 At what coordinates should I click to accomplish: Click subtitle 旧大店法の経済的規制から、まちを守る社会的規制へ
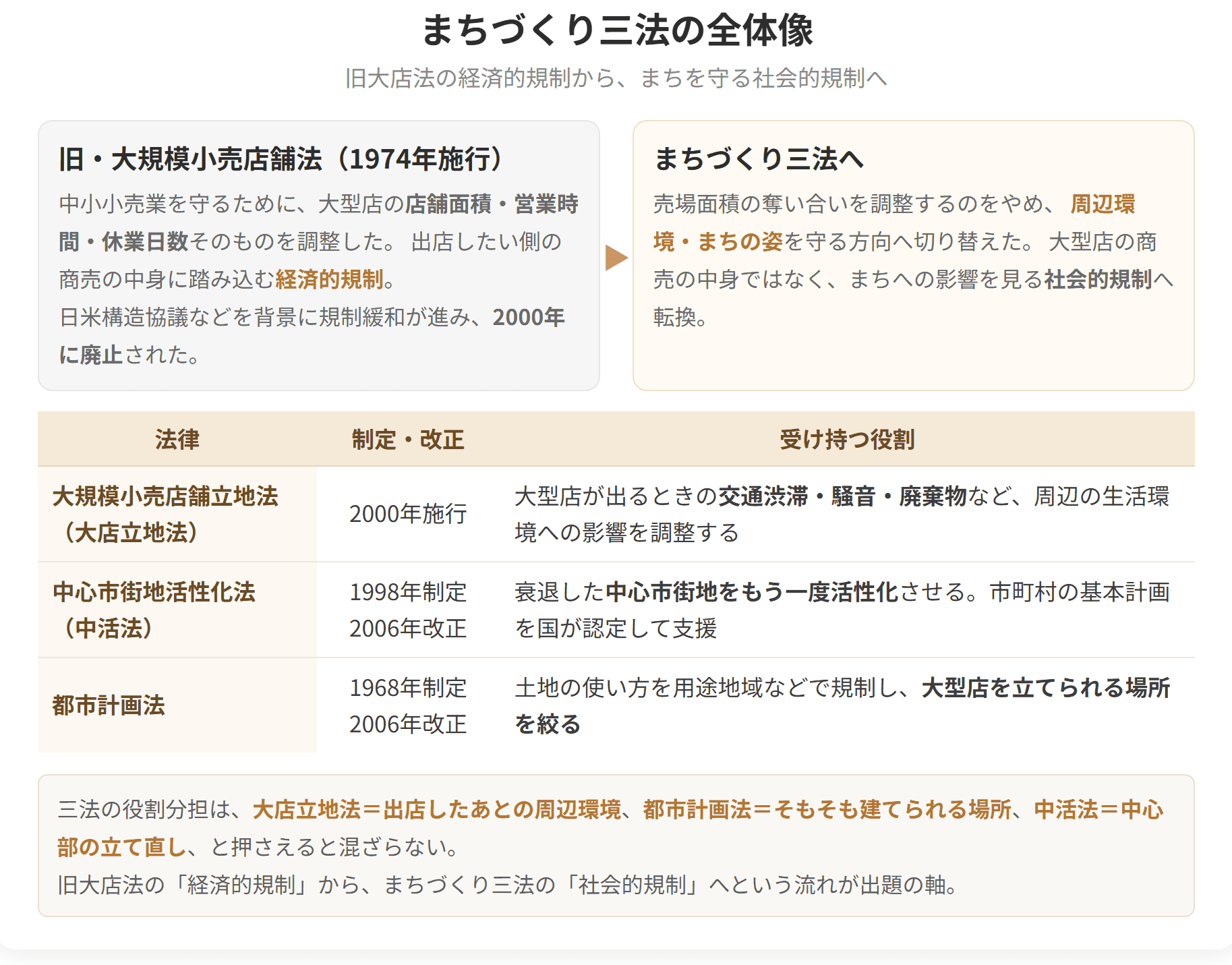pos(616,78)
